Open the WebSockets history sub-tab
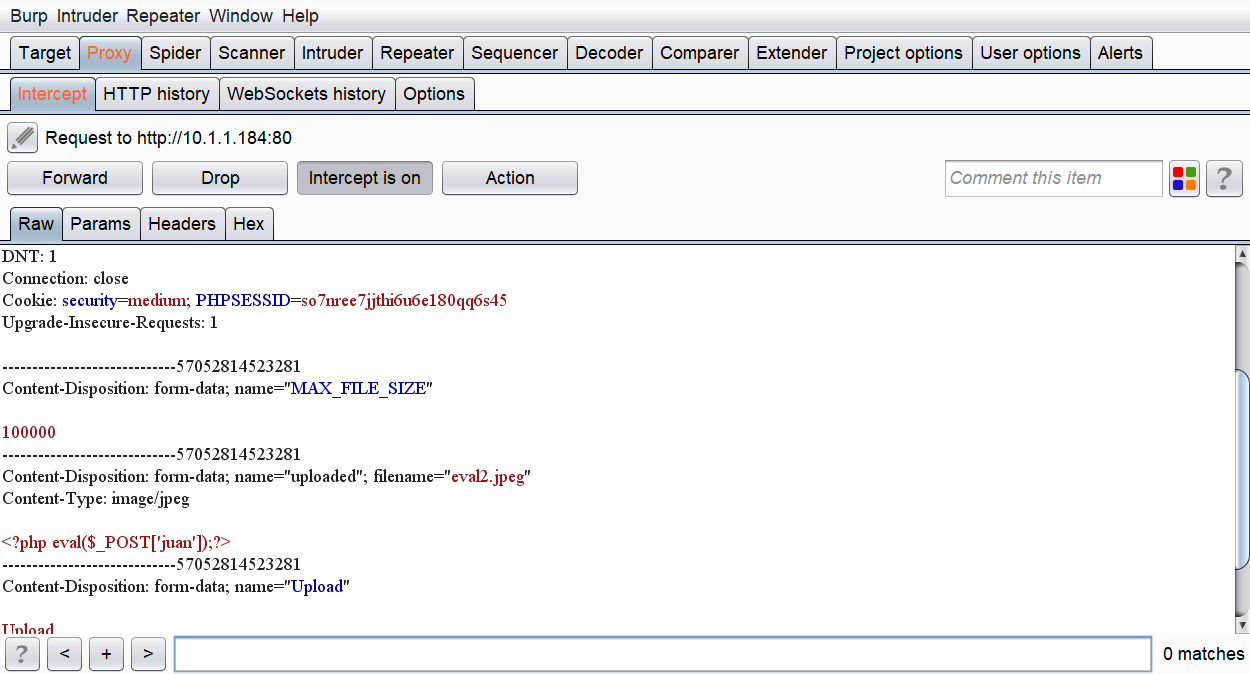The width and height of the screenshot is (1250, 674). (x=307, y=94)
